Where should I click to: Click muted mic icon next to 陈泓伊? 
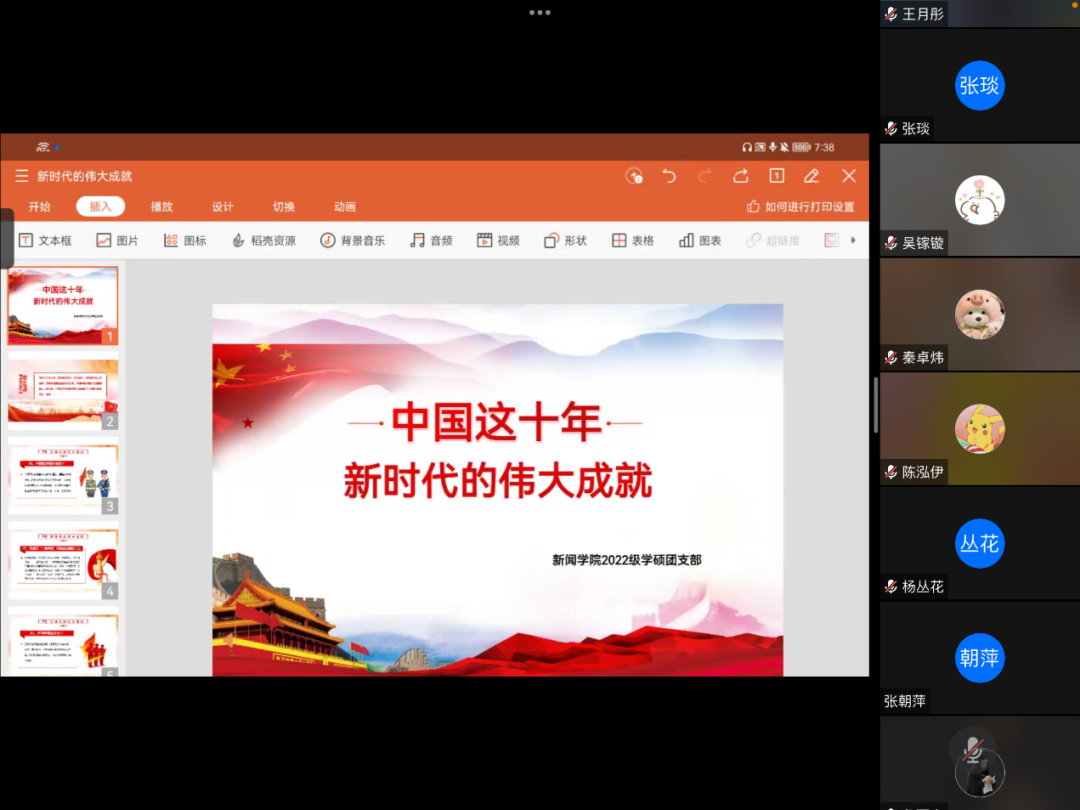pos(891,472)
